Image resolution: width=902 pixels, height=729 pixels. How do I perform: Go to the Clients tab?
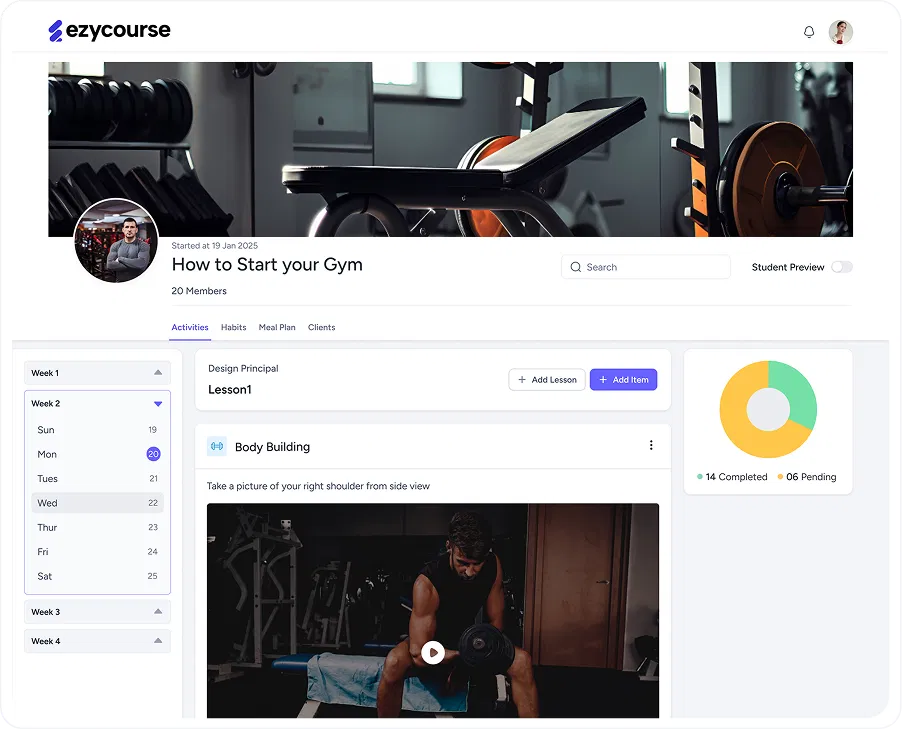321,327
